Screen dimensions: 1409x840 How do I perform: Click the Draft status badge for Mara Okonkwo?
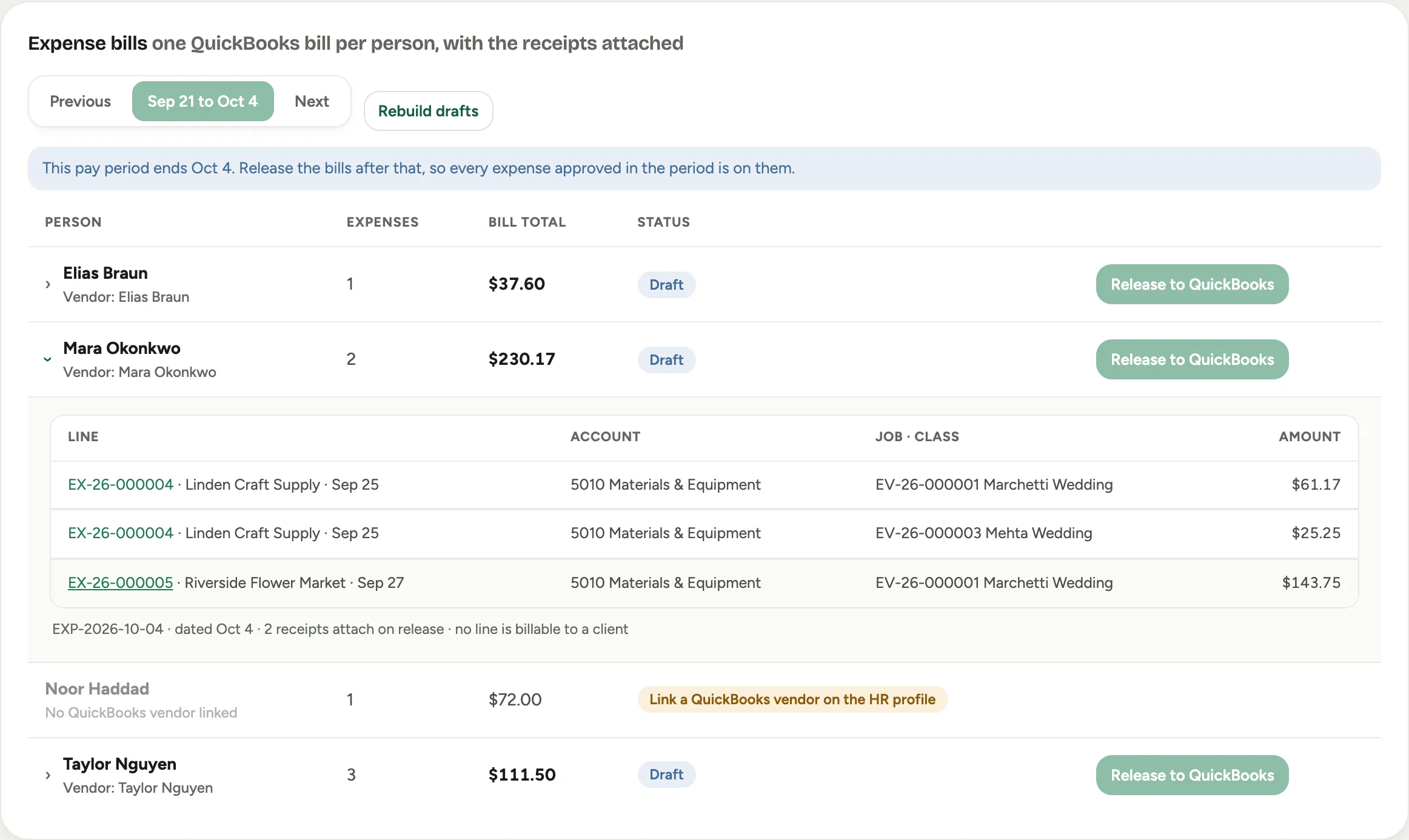pyautogui.click(x=666, y=360)
